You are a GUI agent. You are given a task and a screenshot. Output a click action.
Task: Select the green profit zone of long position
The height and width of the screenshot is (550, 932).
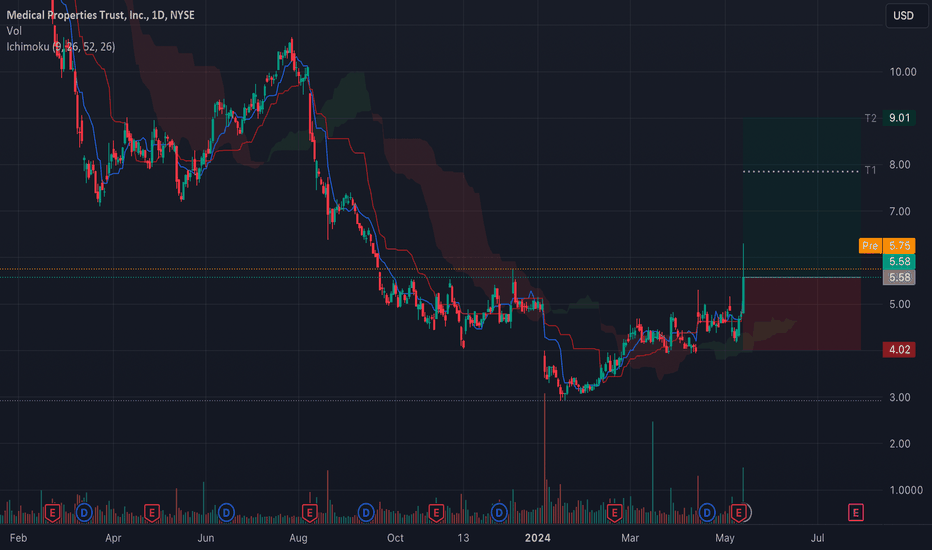pyautogui.click(x=802, y=197)
